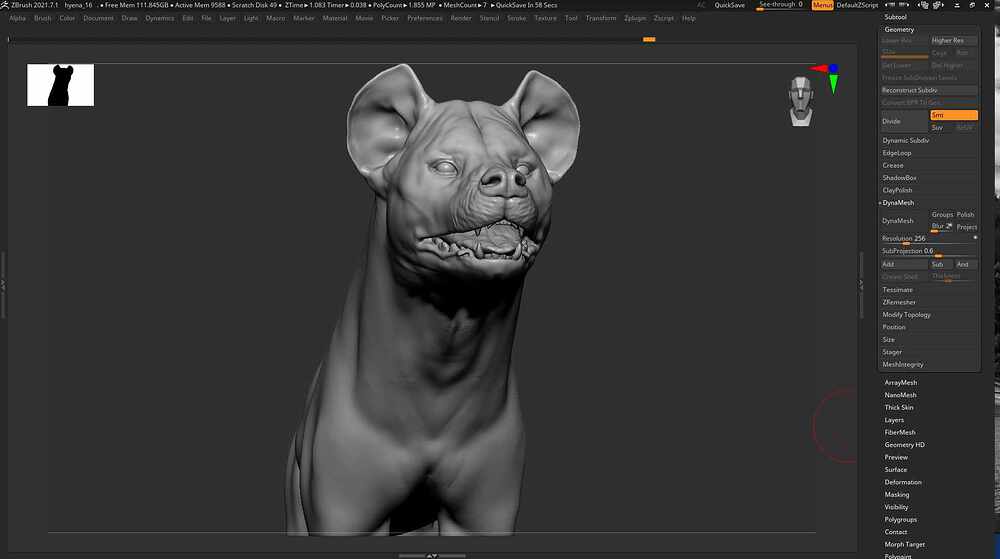The height and width of the screenshot is (559, 1000).
Task: Expand the MeshIntegrity section
Action: coord(903,365)
